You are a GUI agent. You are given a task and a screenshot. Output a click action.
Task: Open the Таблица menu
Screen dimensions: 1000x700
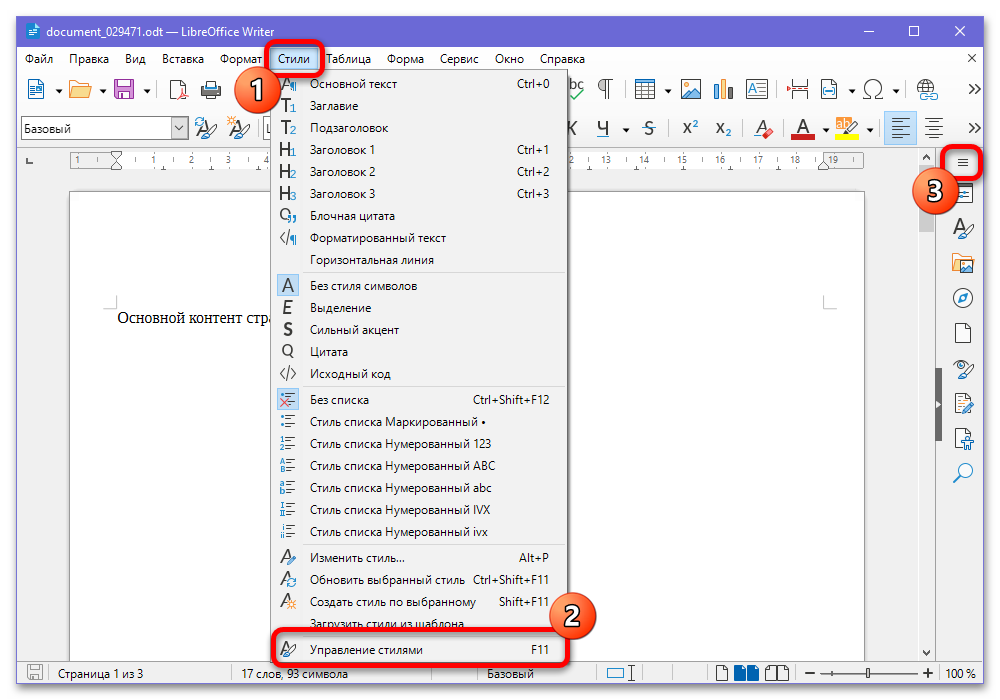click(x=348, y=59)
